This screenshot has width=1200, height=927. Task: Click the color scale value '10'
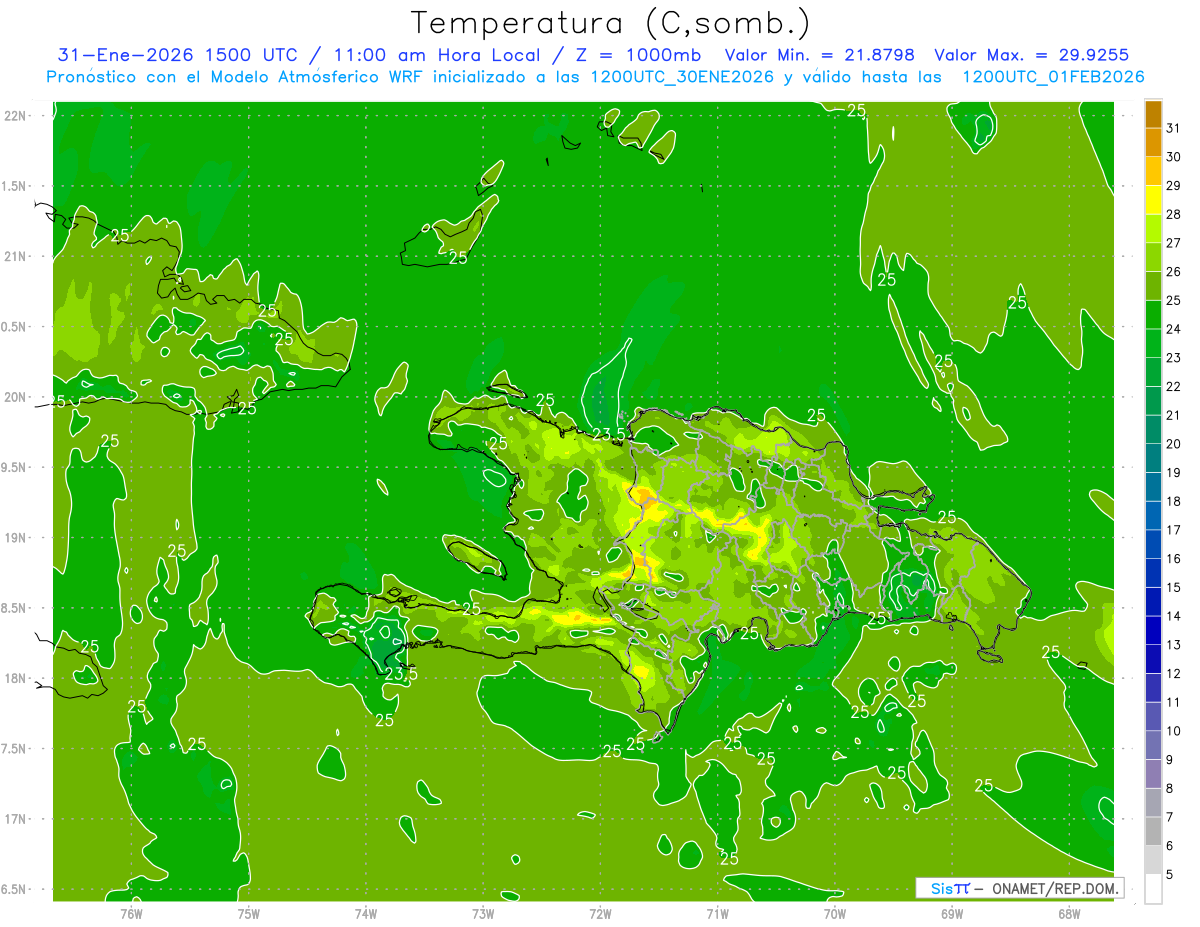[1174, 731]
